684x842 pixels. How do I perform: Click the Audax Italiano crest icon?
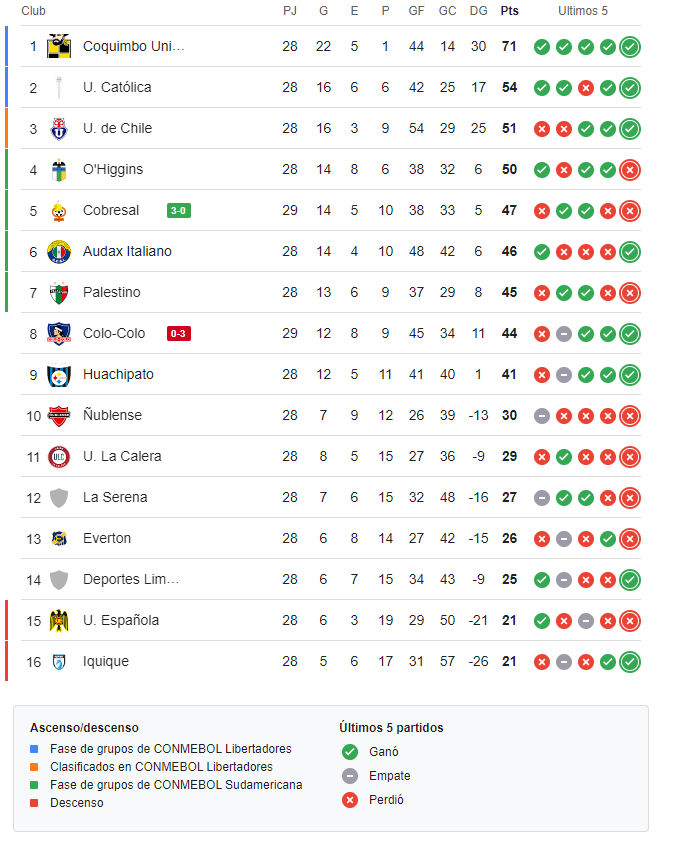pos(59,251)
